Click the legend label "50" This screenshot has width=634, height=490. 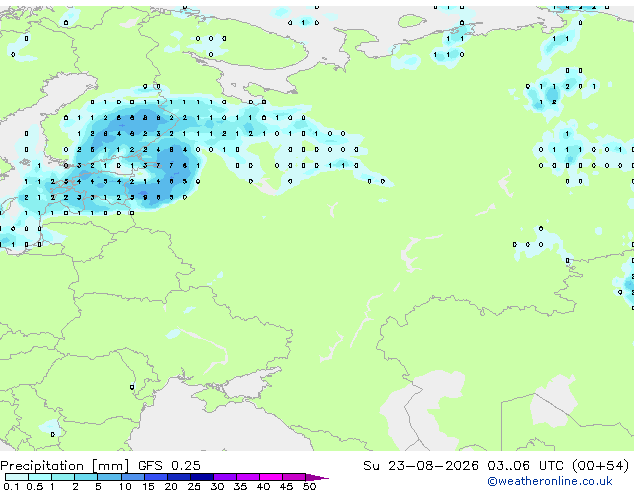tap(309, 486)
